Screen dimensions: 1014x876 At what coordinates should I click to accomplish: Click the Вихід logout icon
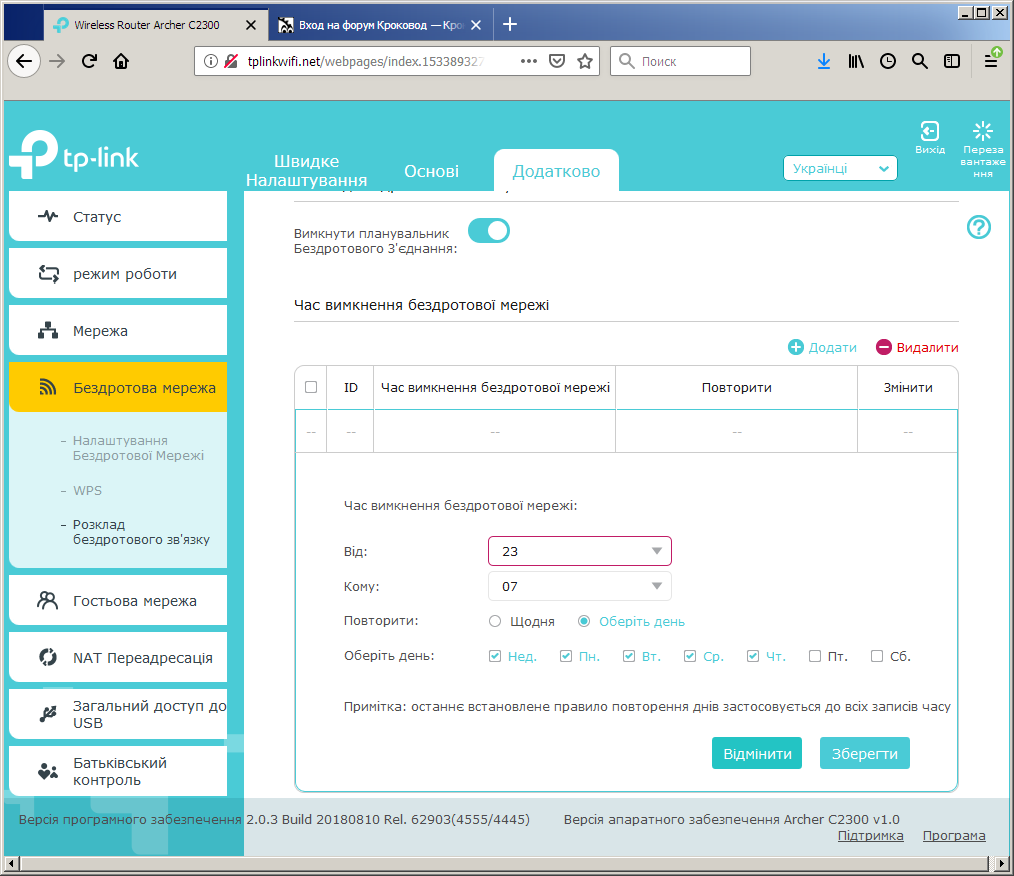[x=929, y=131]
